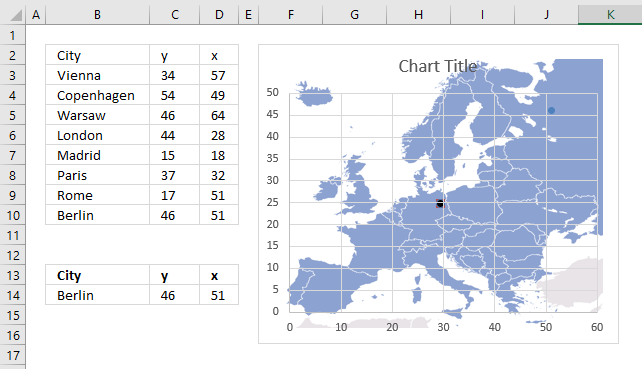Select the cell containing Madrid
642x369 pixels.
point(97,155)
